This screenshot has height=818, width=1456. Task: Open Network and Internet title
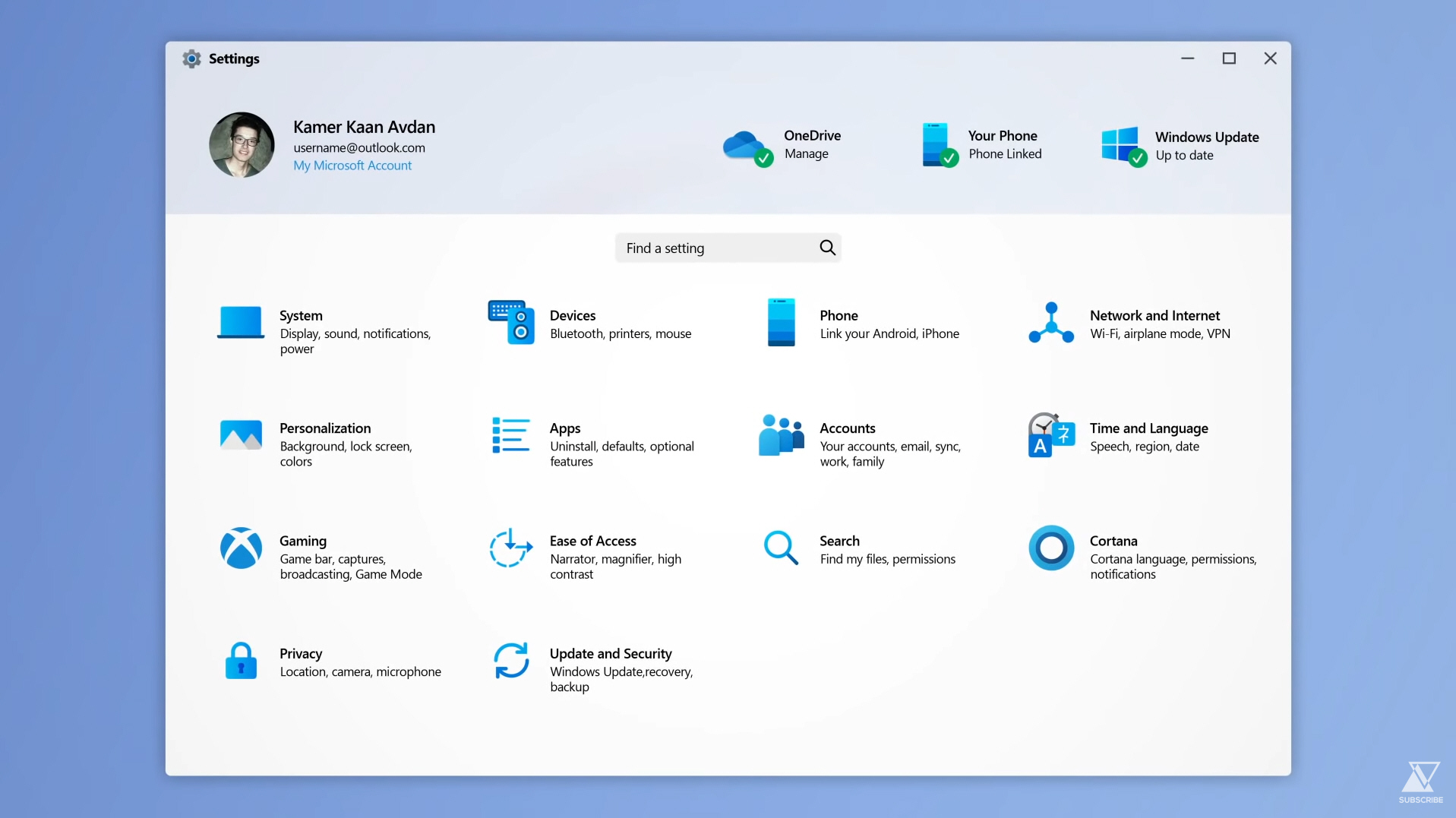(x=1154, y=315)
